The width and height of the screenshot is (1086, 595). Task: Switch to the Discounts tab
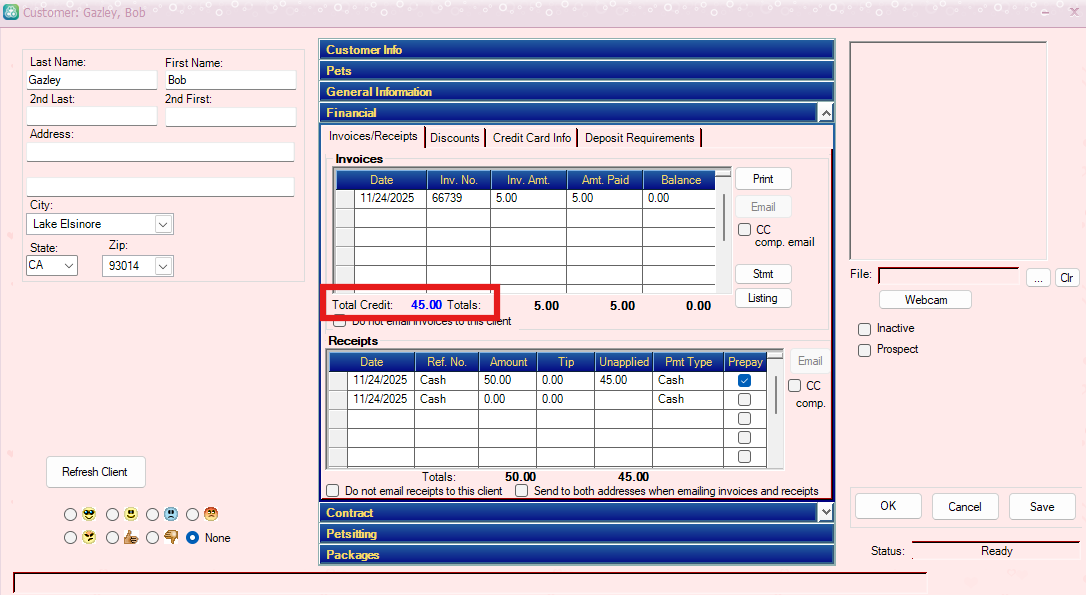coord(455,138)
